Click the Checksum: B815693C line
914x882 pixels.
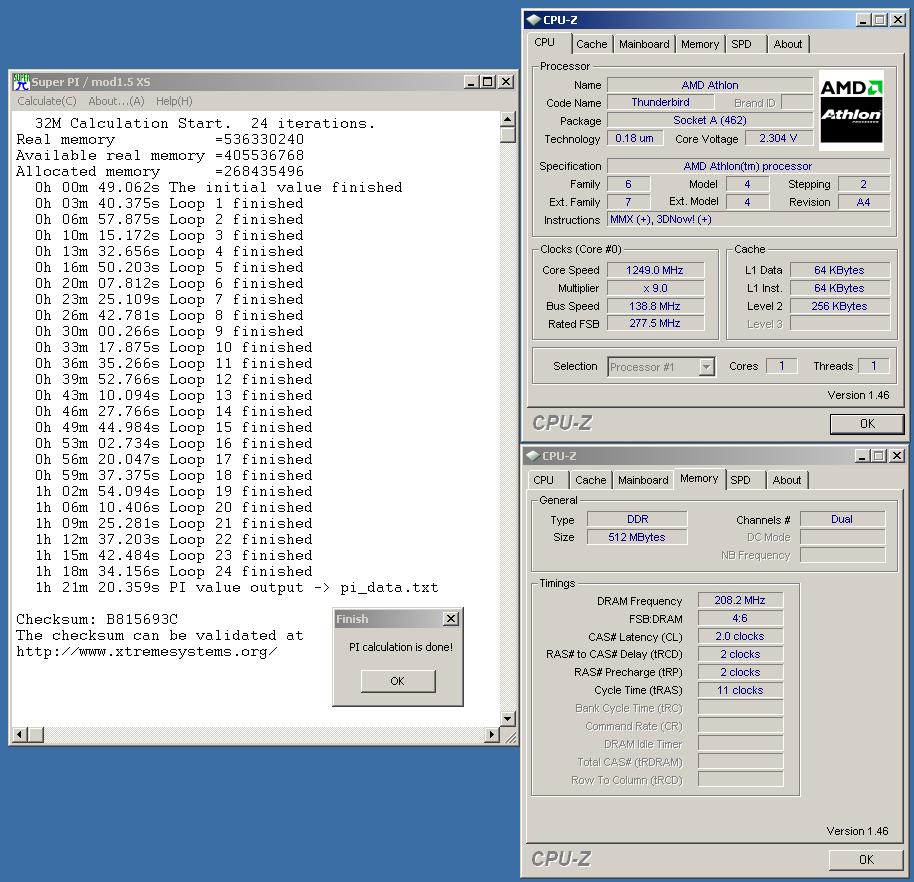click(x=97, y=619)
